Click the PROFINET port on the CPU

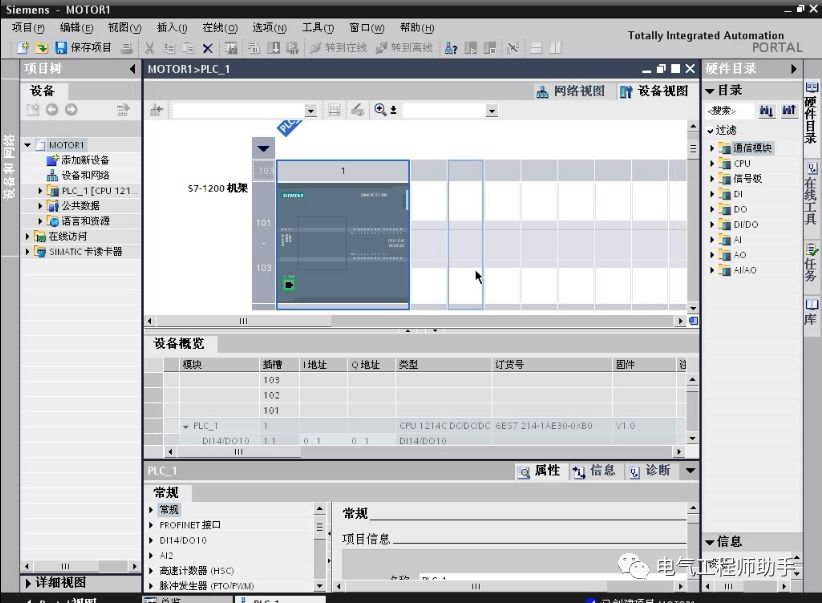pyautogui.click(x=288, y=284)
